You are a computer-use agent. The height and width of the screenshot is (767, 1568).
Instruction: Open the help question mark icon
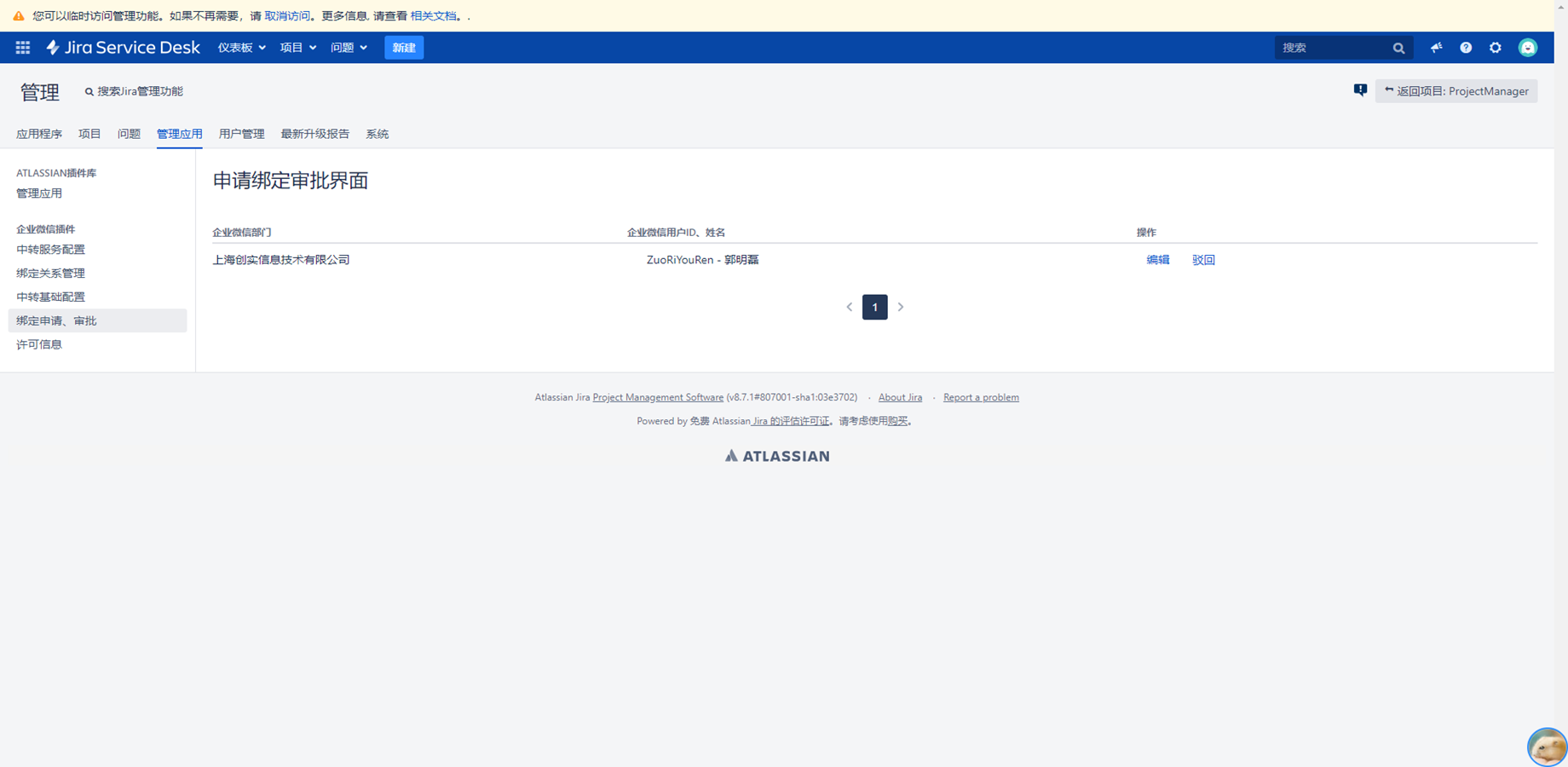1466,48
